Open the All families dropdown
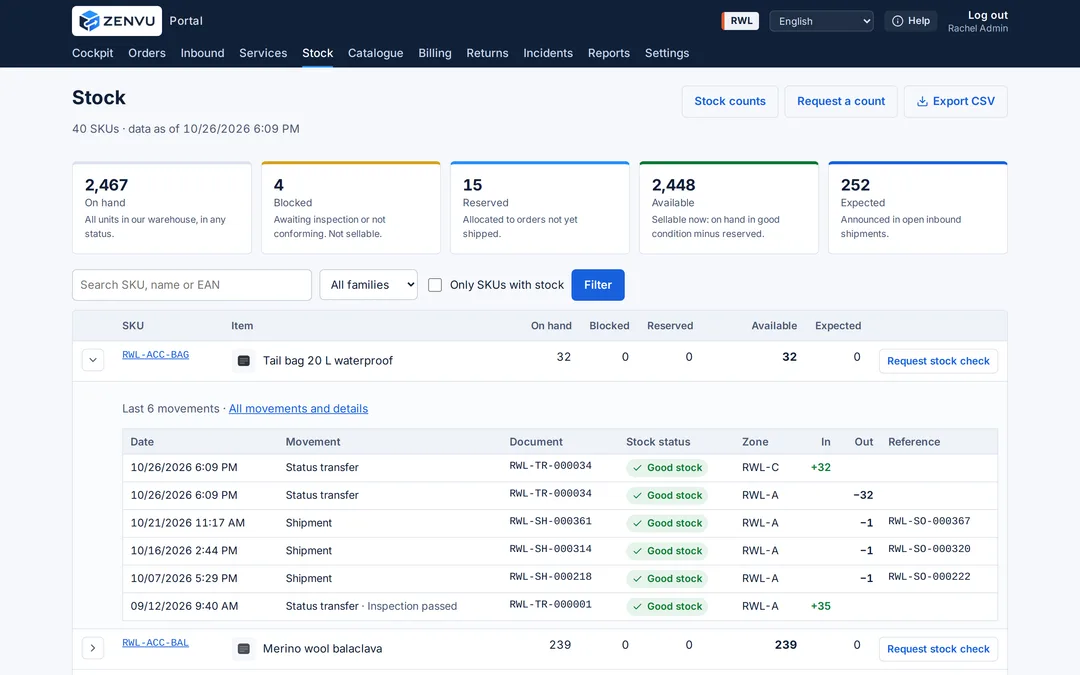This screenshot has height=675, width=1080. (368, 285)
